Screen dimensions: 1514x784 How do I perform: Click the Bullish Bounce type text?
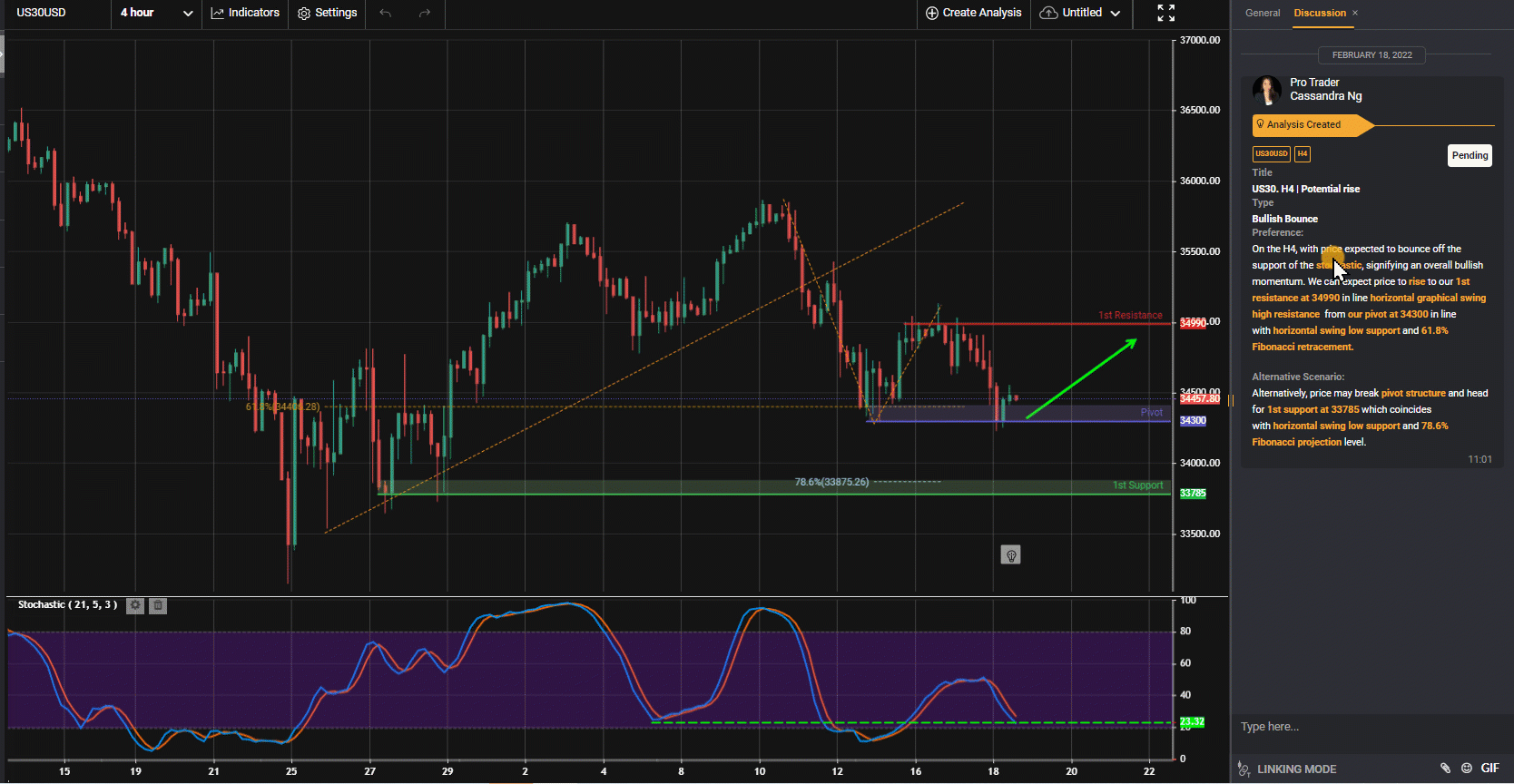(x=1285, y=219)
